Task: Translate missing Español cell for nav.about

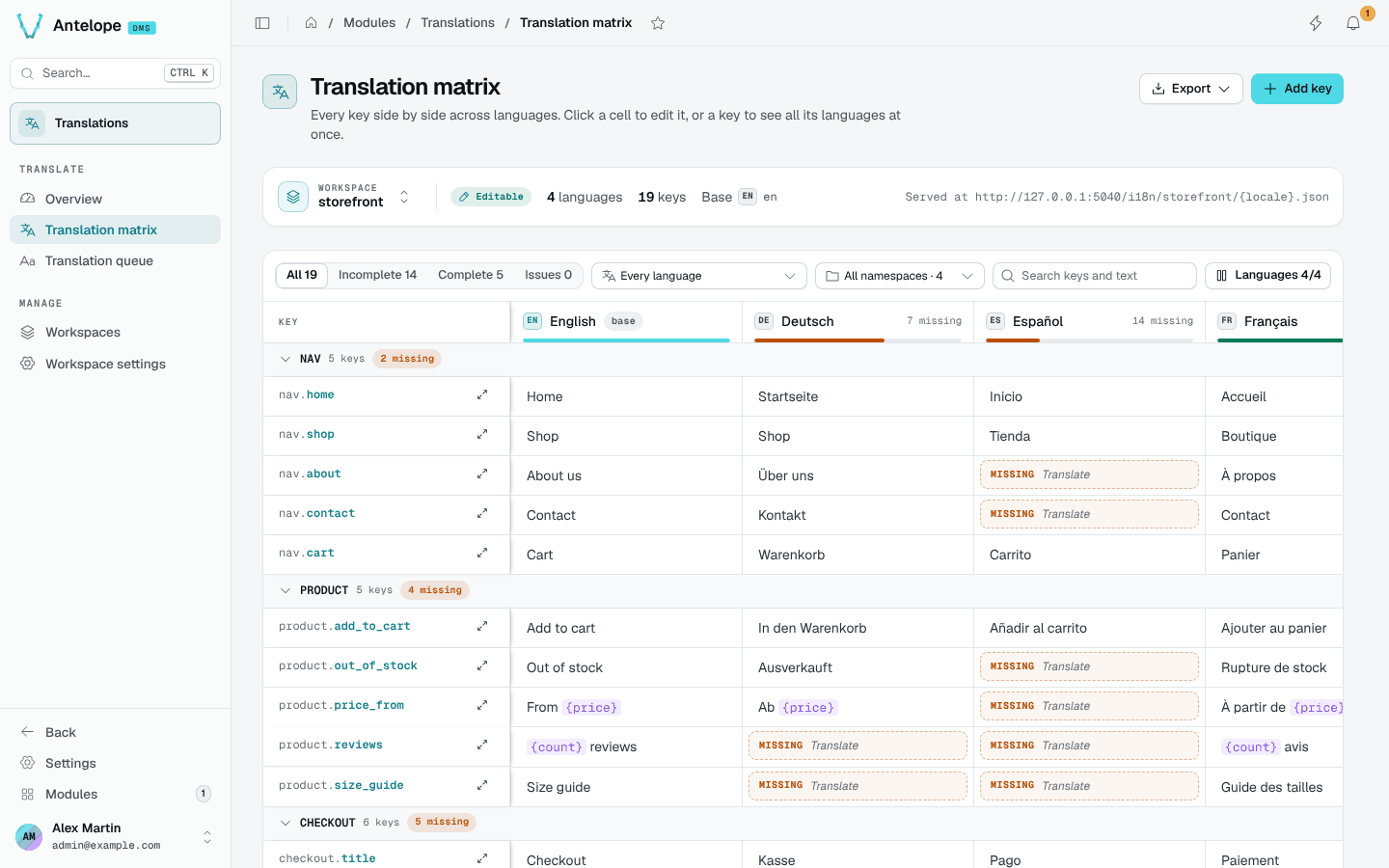Action: click(1089, 475)
